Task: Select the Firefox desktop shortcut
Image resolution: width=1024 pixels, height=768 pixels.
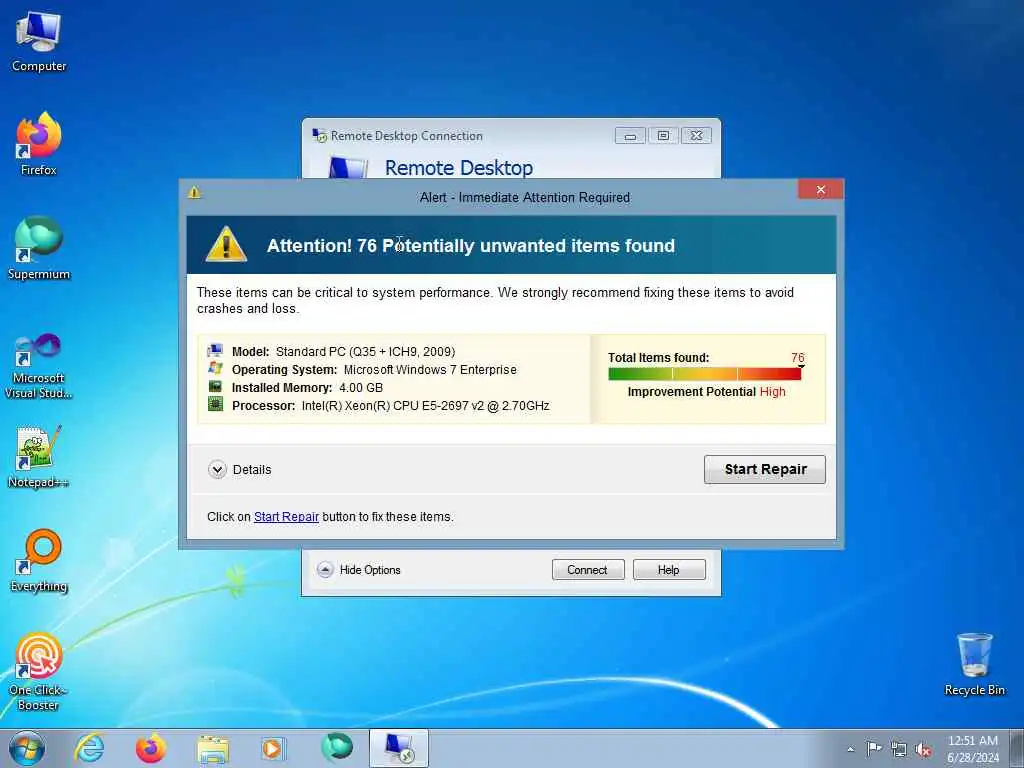Action: (x=39, y=144)
